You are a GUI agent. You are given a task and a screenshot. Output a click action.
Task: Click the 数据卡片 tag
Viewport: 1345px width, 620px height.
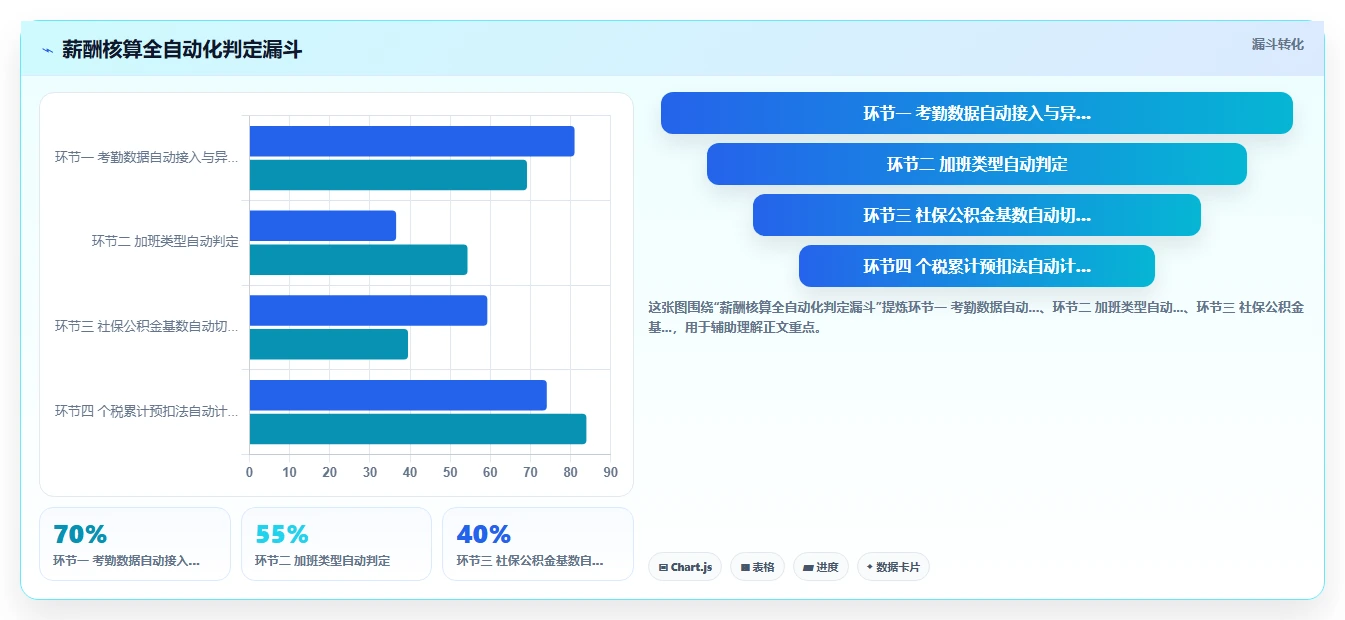click(x=893, y=567)
